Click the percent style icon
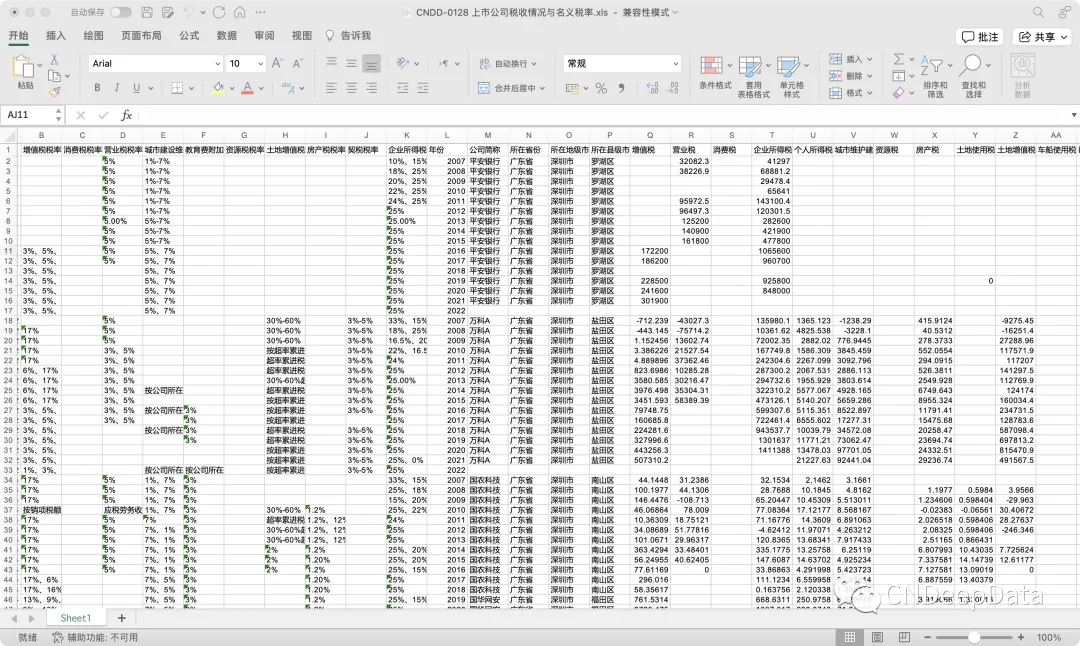 601,88
